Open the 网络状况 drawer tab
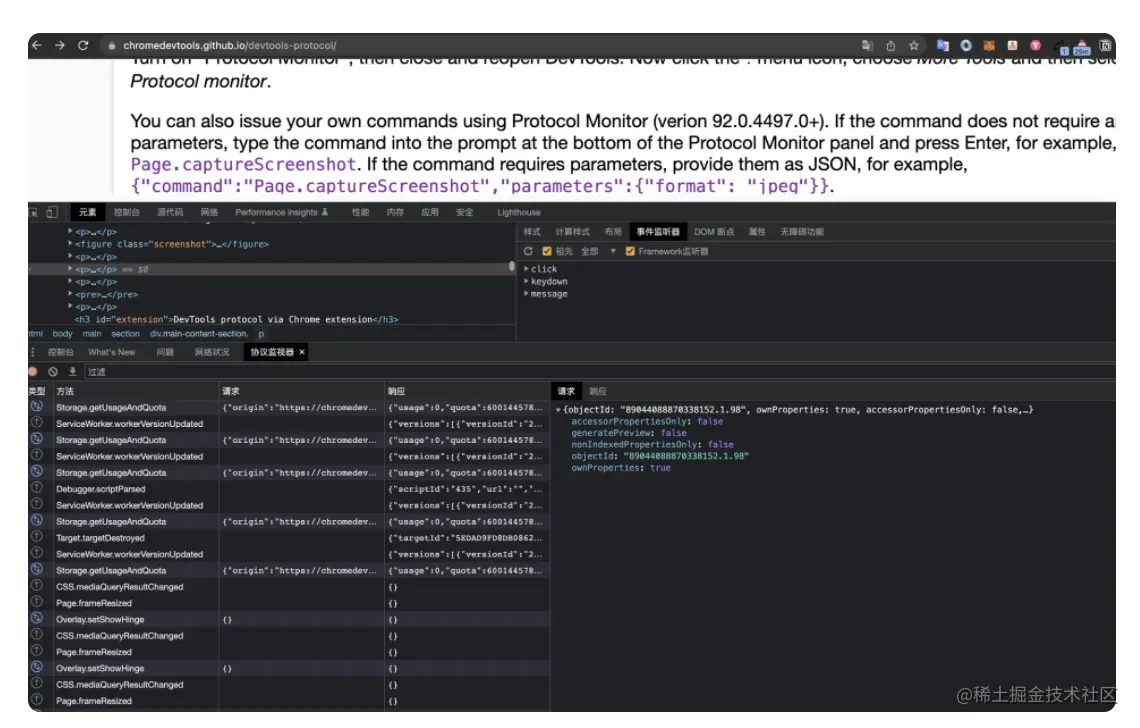The image size is (1140, 728). coord(212,352)
